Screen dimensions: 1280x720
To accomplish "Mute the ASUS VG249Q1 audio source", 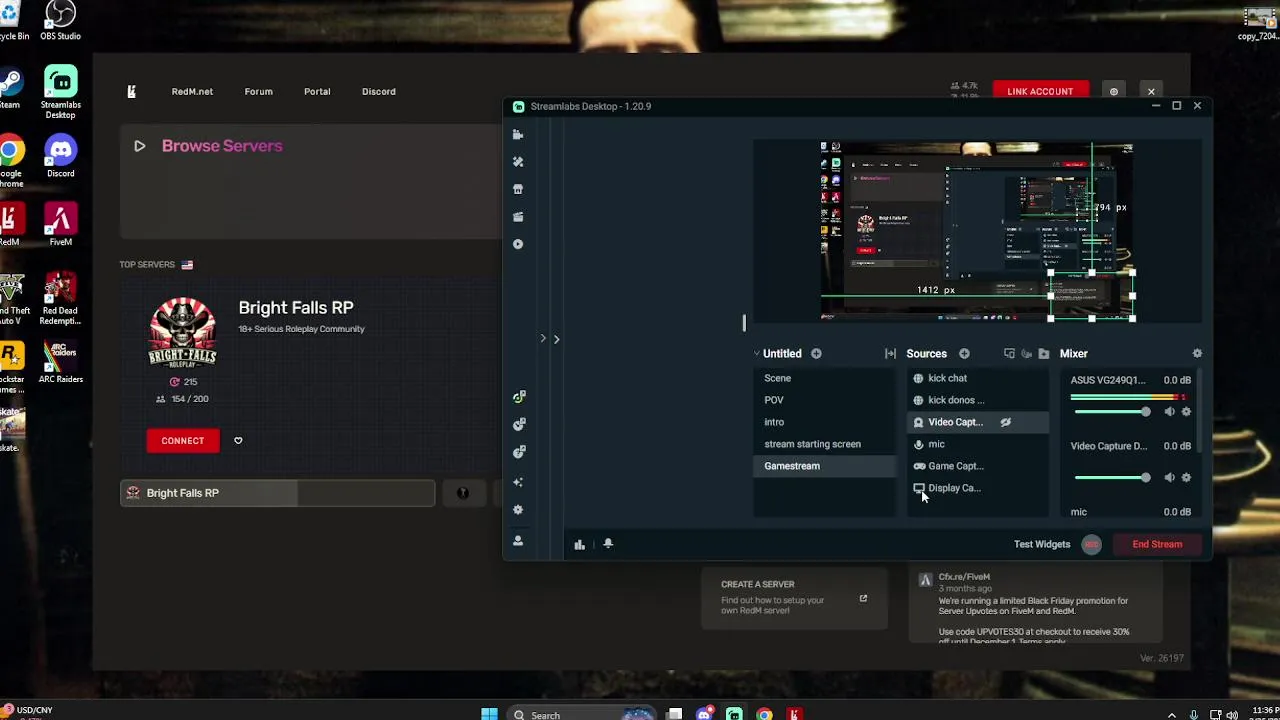I will [1169, 412].
